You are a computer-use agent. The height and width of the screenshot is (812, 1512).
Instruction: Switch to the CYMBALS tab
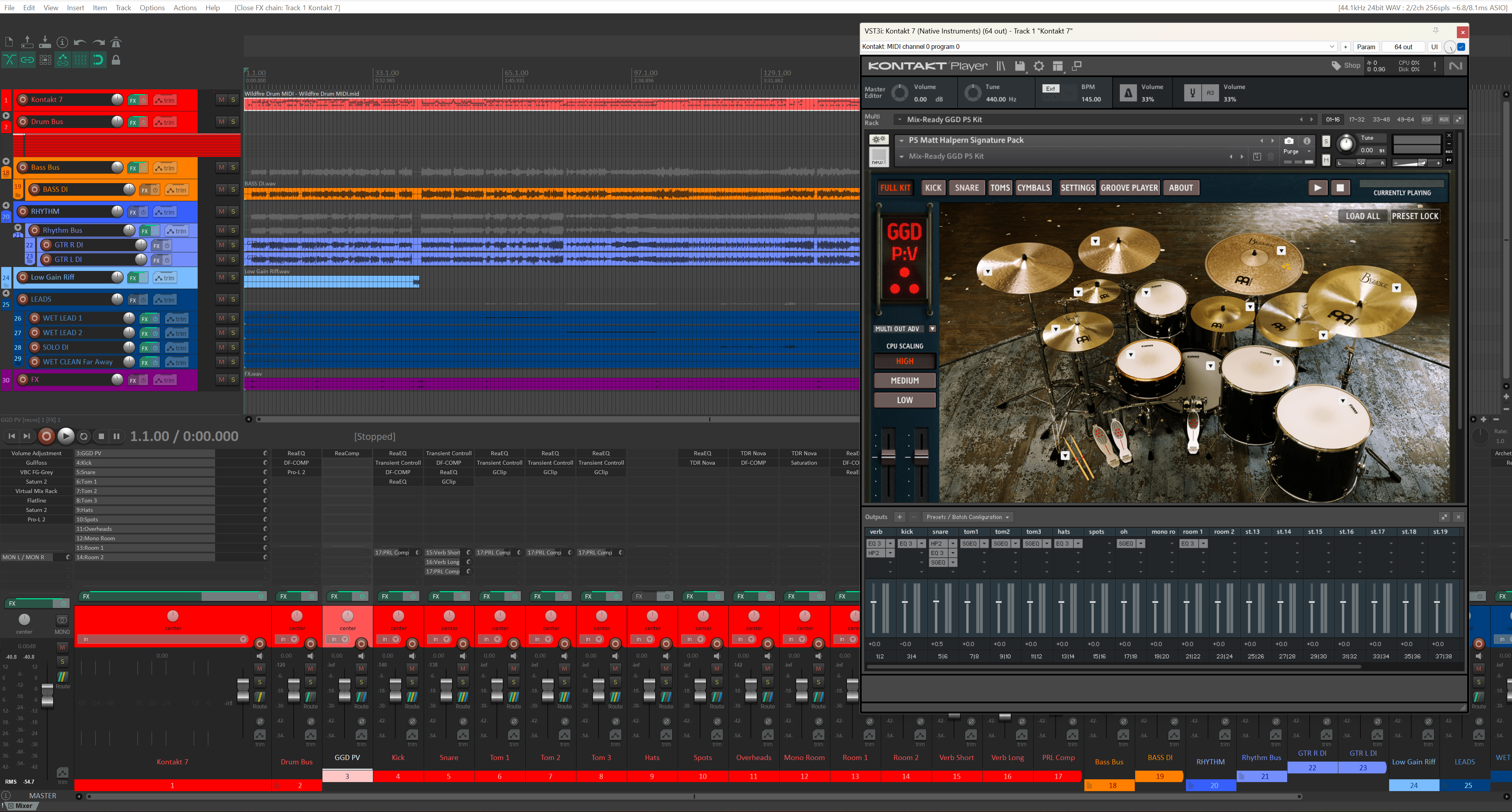click(1033, 188)
